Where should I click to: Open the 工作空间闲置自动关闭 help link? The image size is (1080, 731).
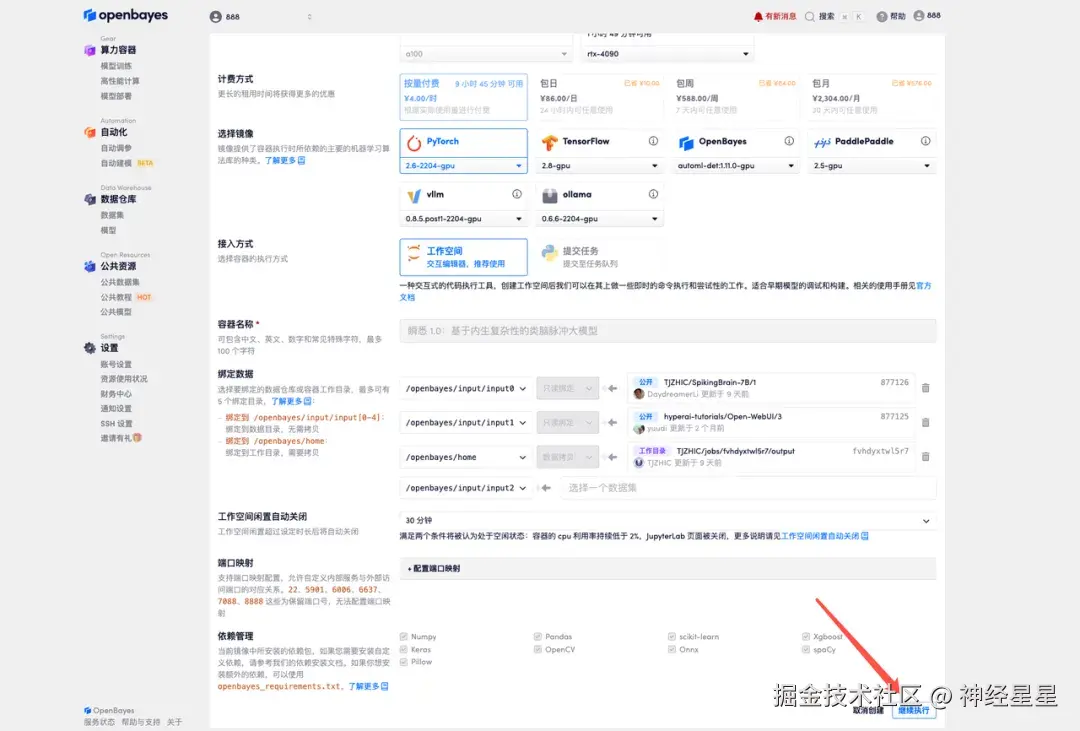point(824,536)
